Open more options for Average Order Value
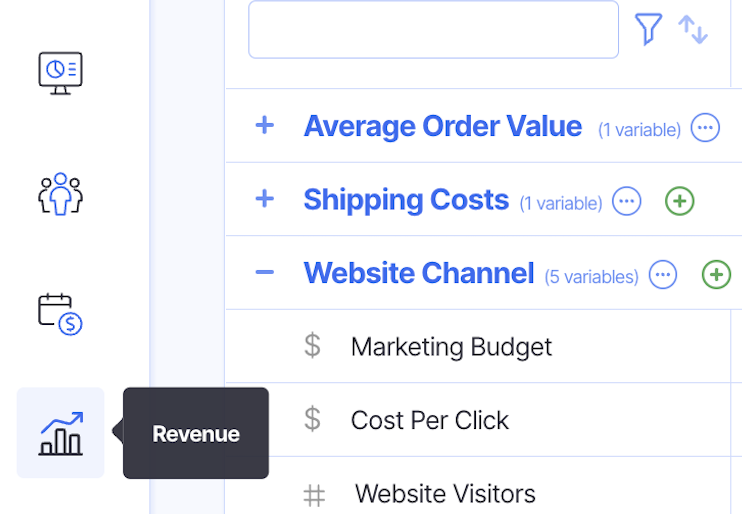The width and height of the screenshot is (742, 514). [x=705, y=128]
